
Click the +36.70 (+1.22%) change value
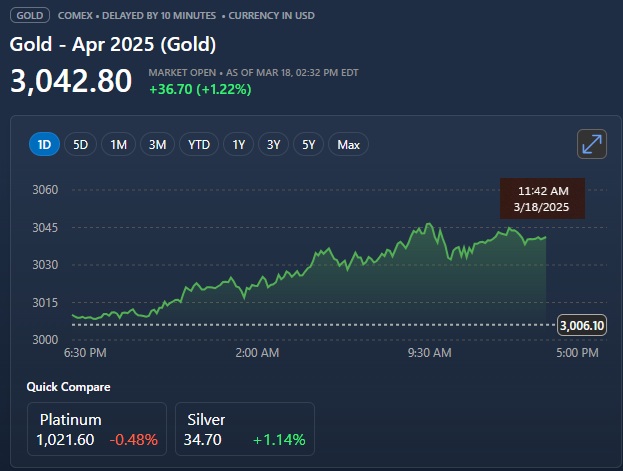coord(199,89)
